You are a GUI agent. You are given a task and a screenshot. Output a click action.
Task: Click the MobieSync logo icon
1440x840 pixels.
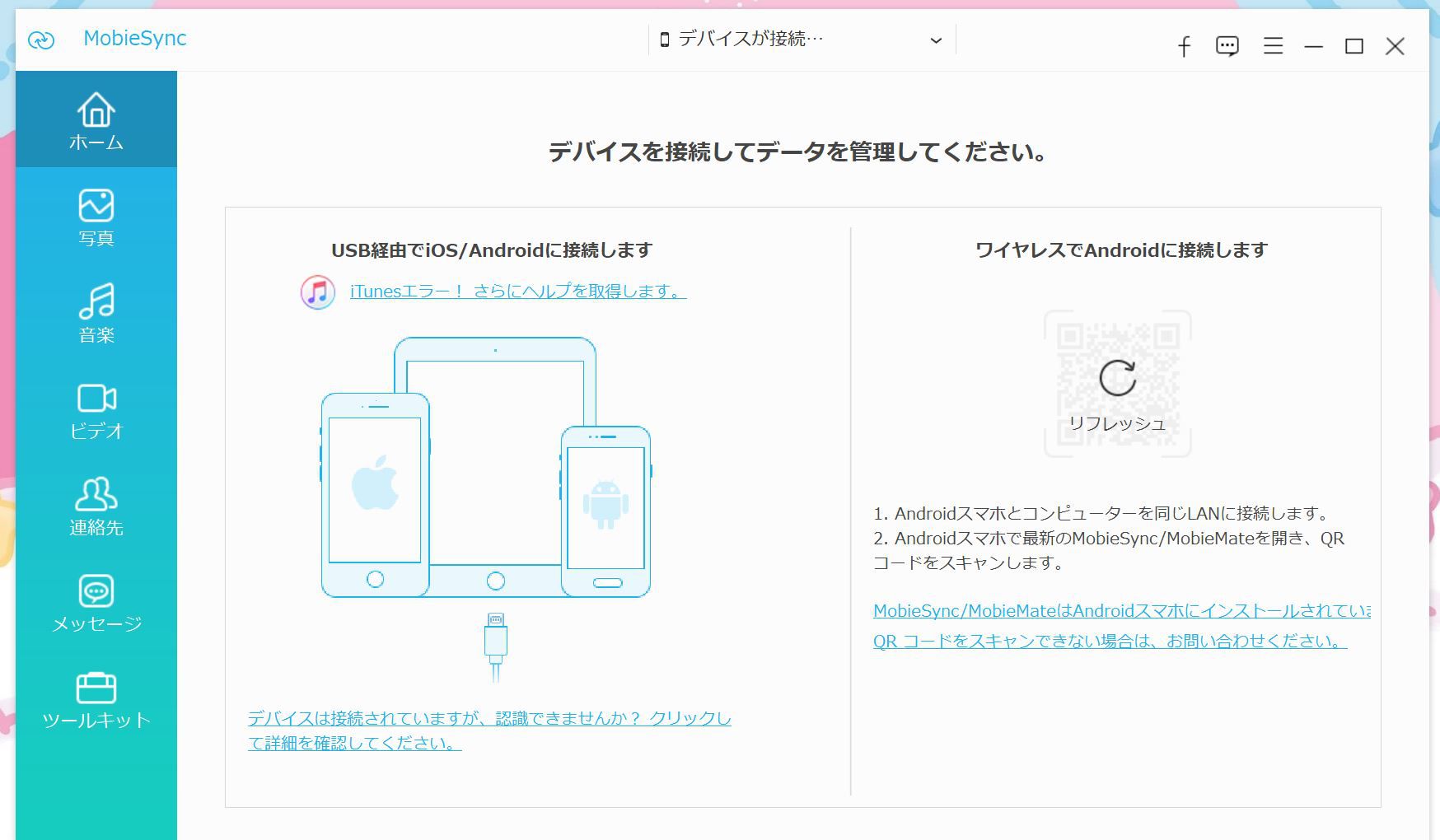tap(41, 40)
